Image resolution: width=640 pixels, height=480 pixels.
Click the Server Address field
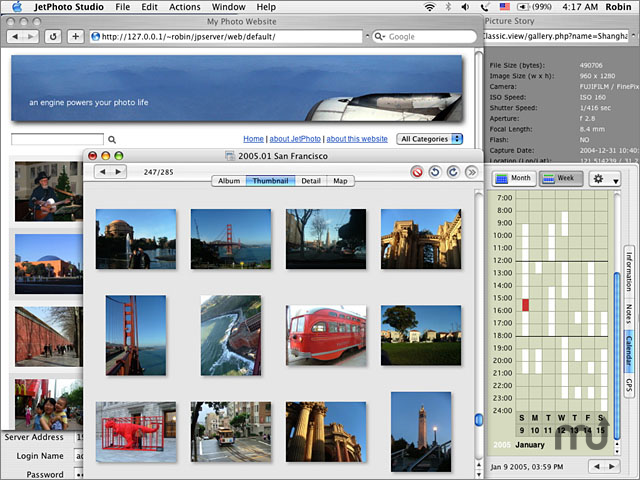[x=79, y=437]
